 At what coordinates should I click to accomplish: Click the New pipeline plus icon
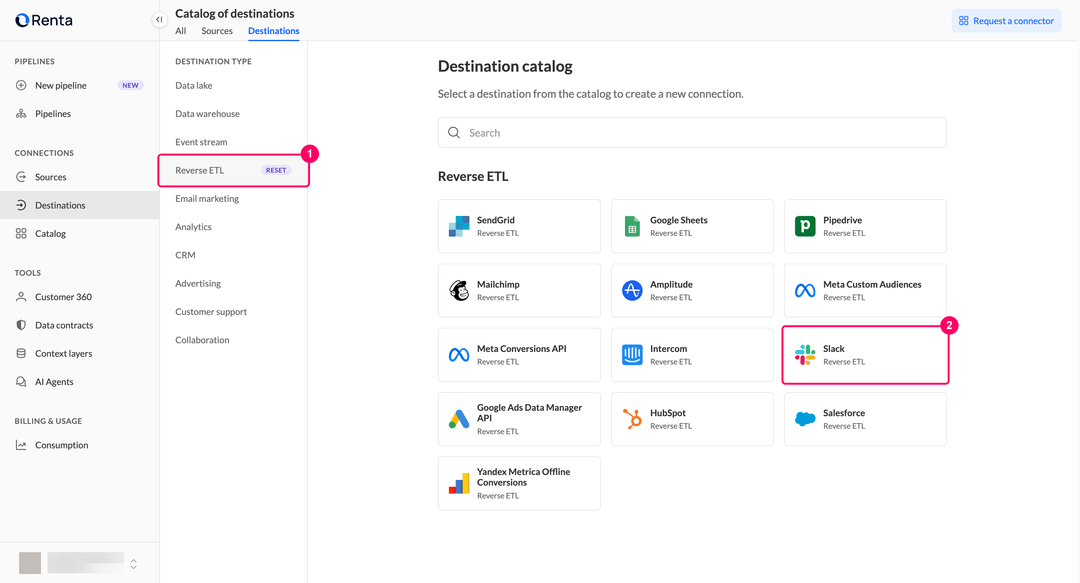coord(21,85)
